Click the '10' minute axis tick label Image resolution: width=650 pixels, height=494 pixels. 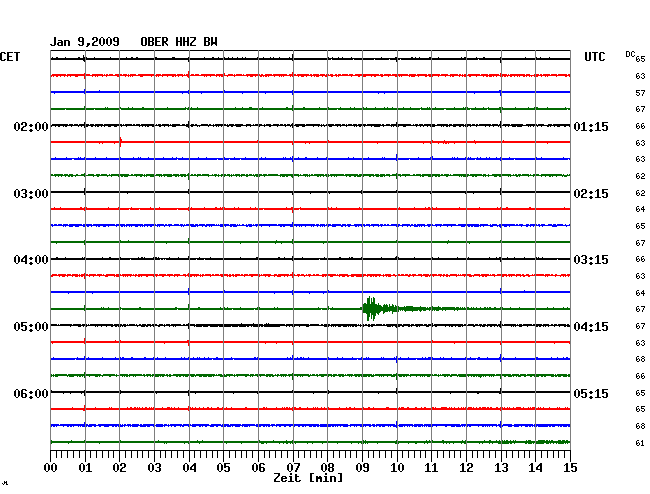click(x=397, y=467)
